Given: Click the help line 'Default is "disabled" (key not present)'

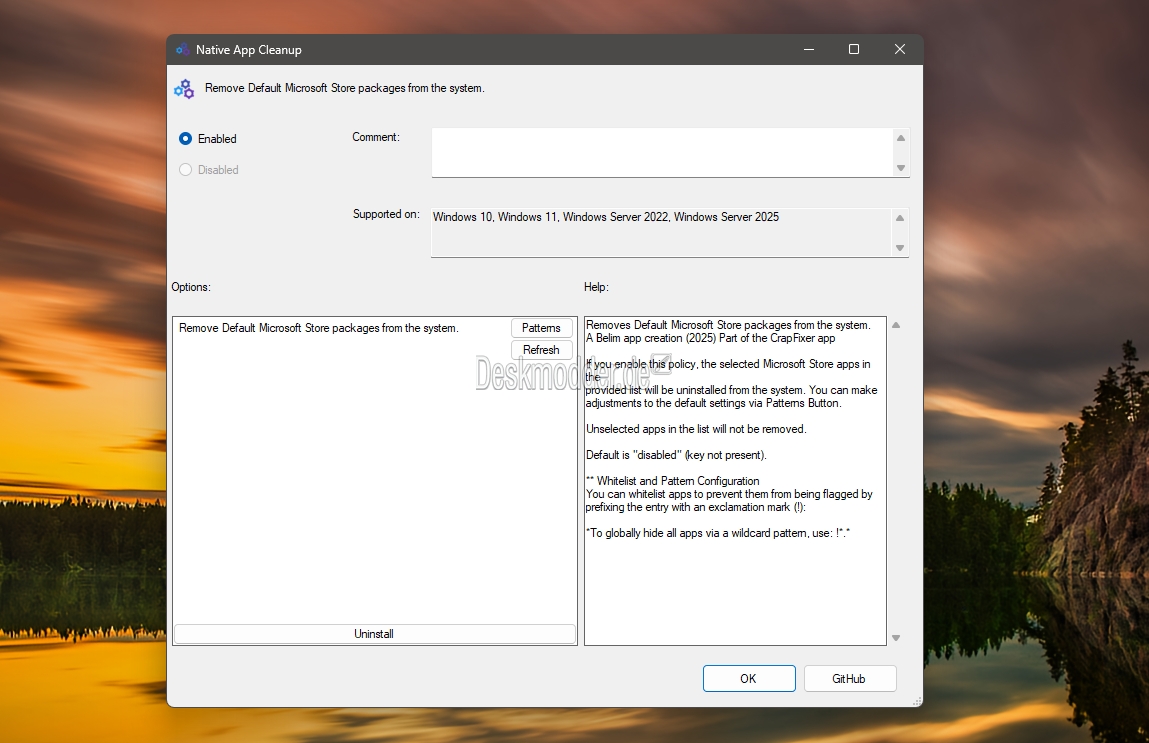Looking at the screenshot, I should [x=676, y=455].
